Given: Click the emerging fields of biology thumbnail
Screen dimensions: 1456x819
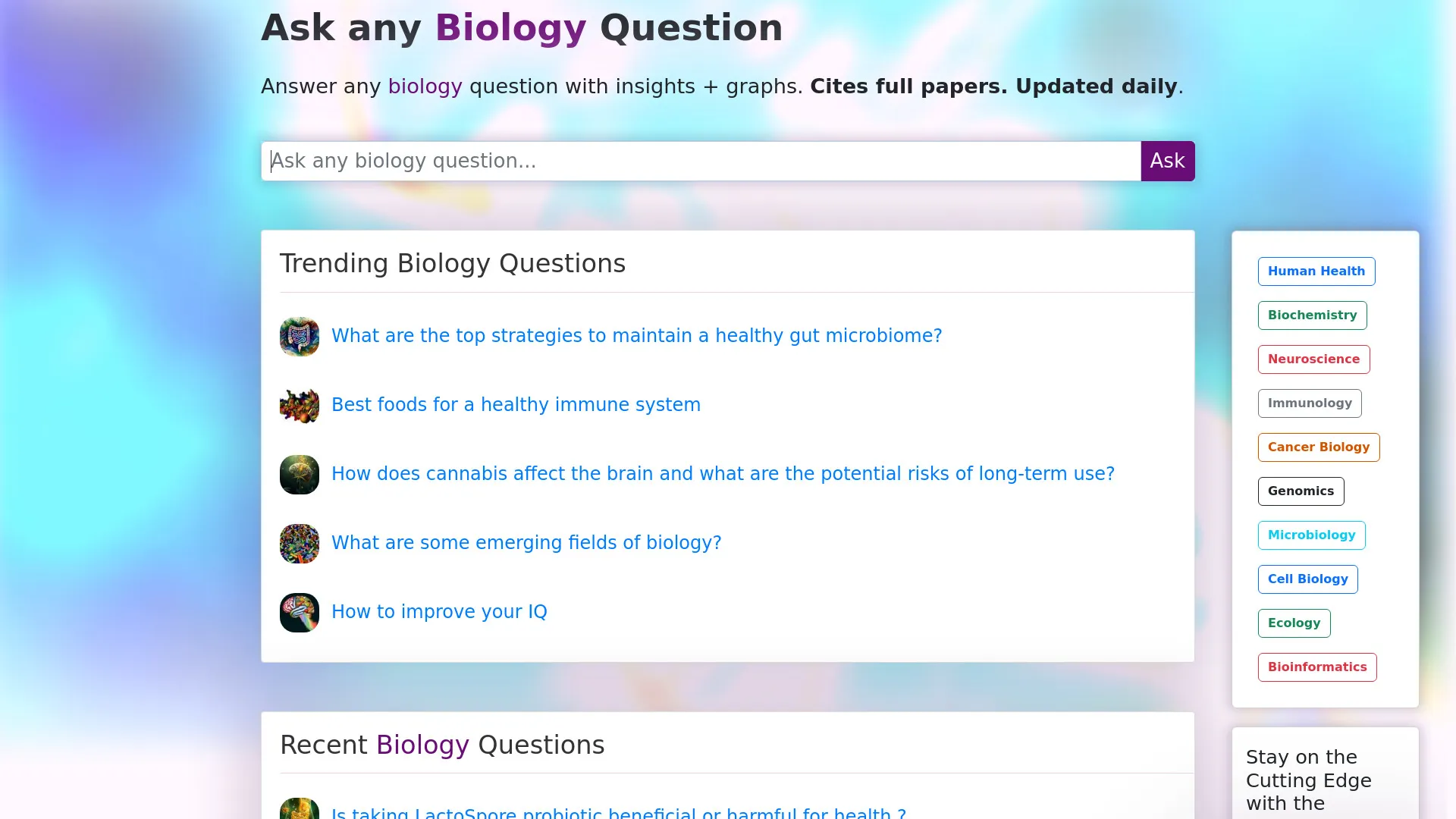Looking at the screenshot, I should [299, 543].
